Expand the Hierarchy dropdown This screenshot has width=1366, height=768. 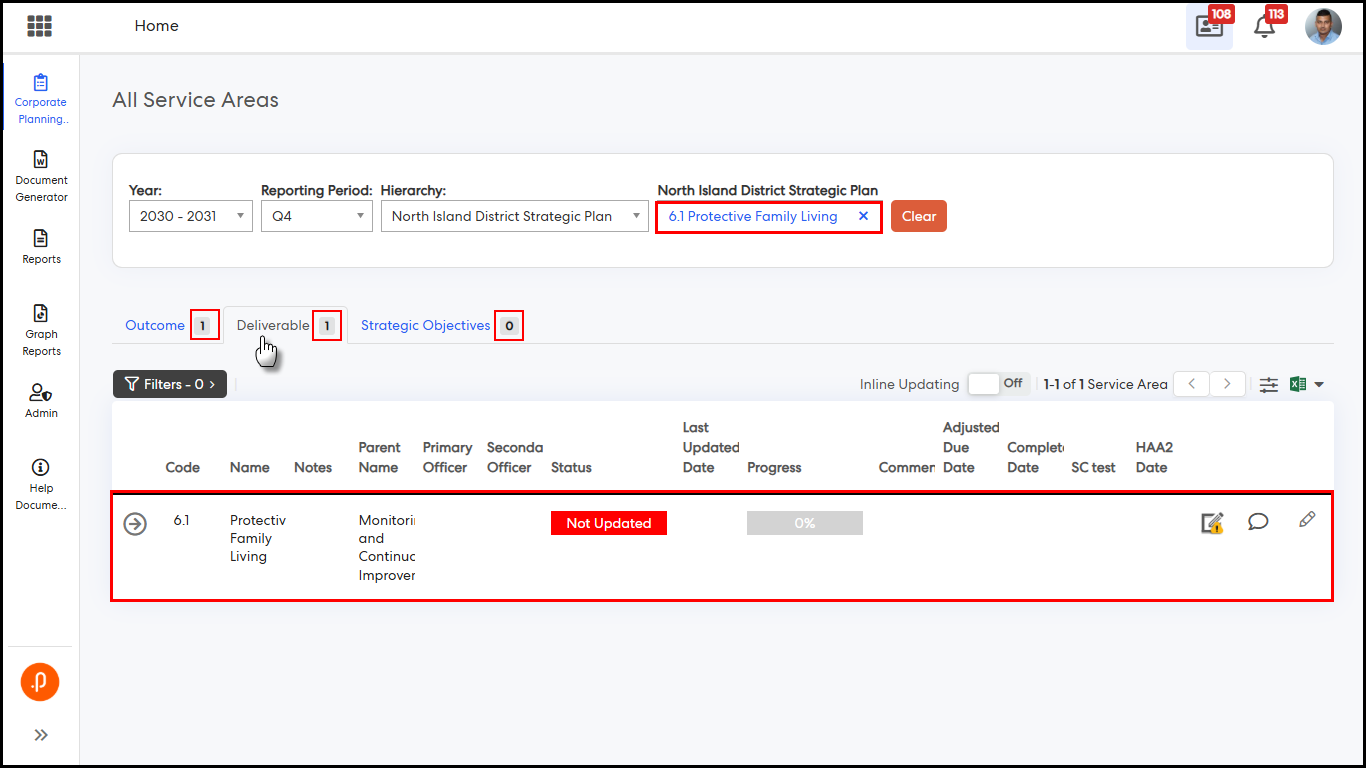click(x=514, y=216)
